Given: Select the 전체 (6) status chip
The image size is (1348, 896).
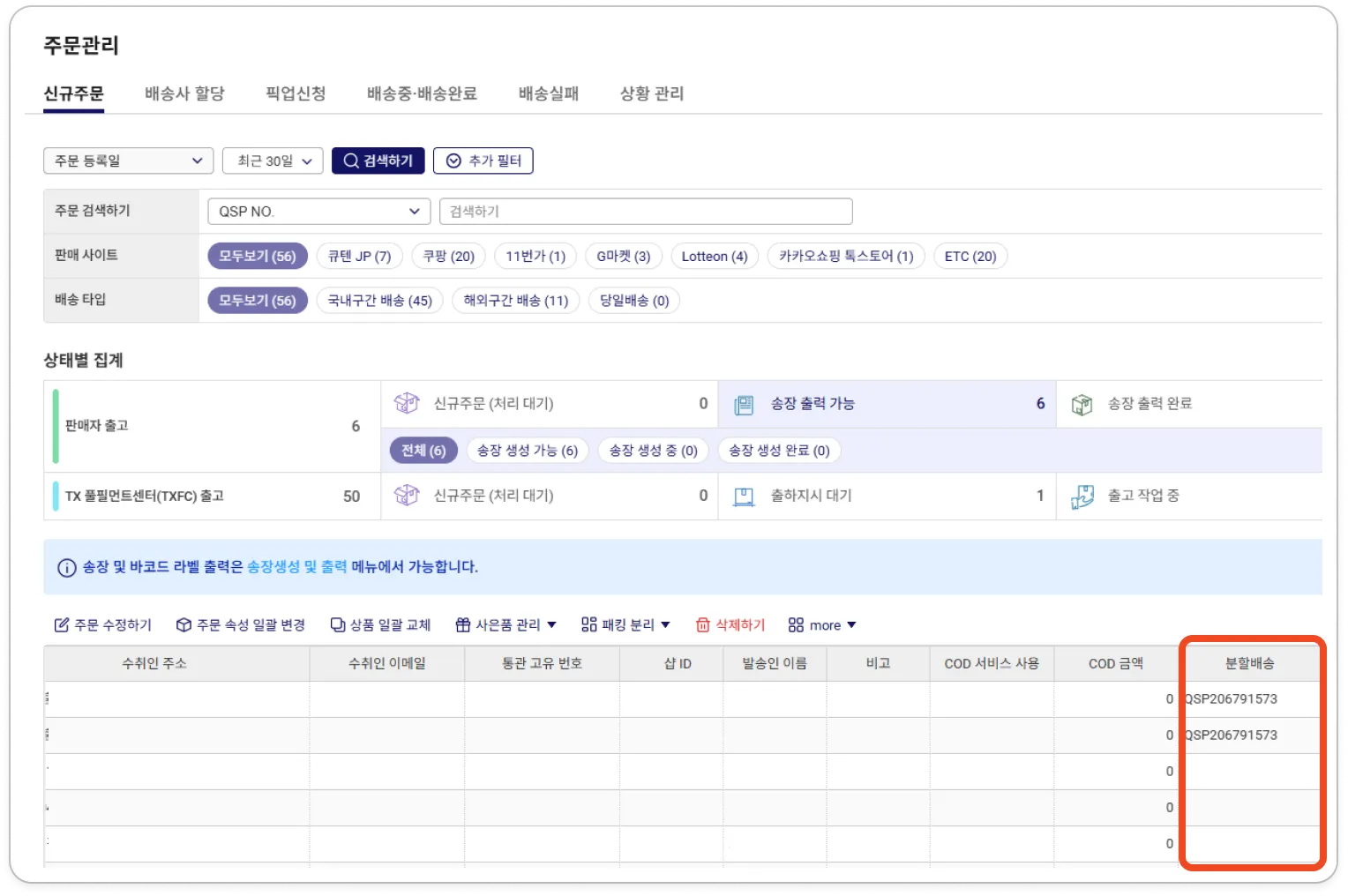Looking at the screenshot, I should click(423, 451).
